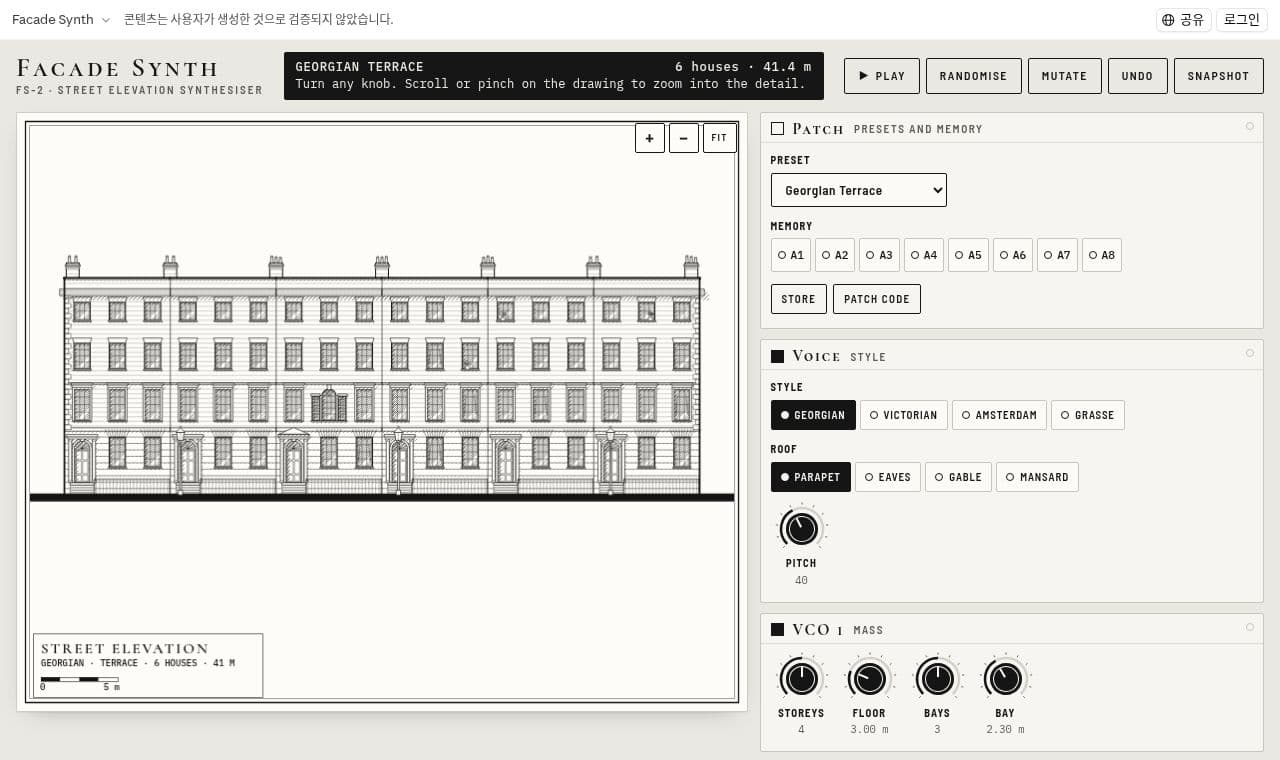The image size is (1280, 760).
Task: Set roof type to Gable
Action: 959,477
